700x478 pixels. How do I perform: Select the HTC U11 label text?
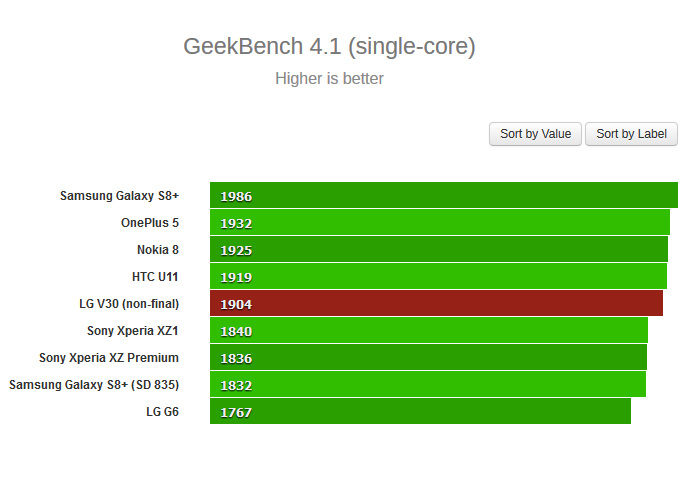coord(155,277)
